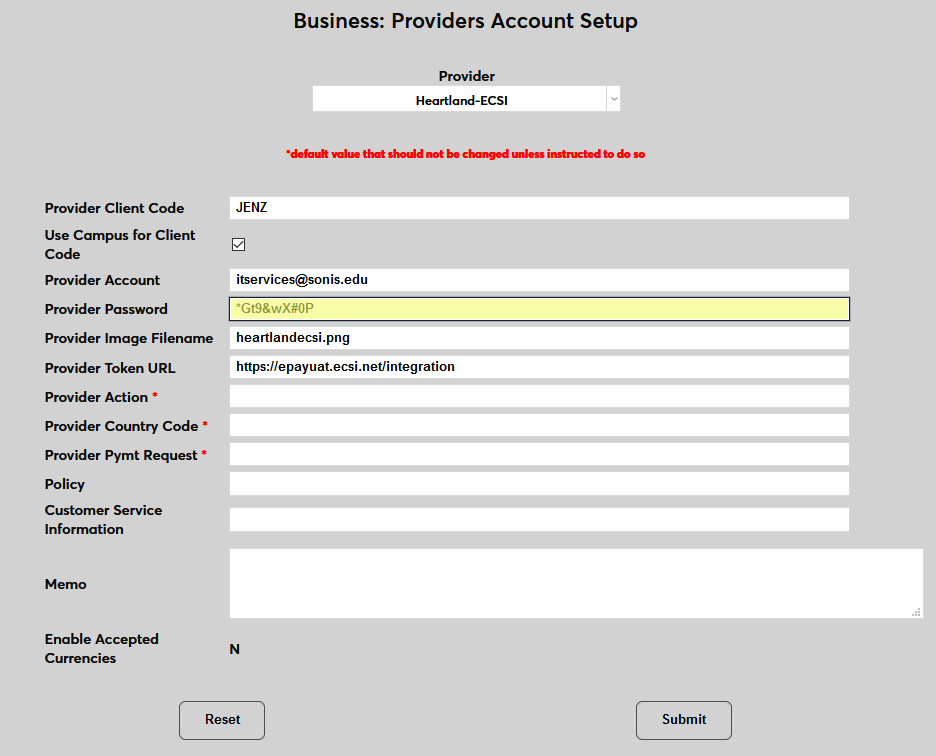Focus the empty Provider Action field

pos(539,396)
